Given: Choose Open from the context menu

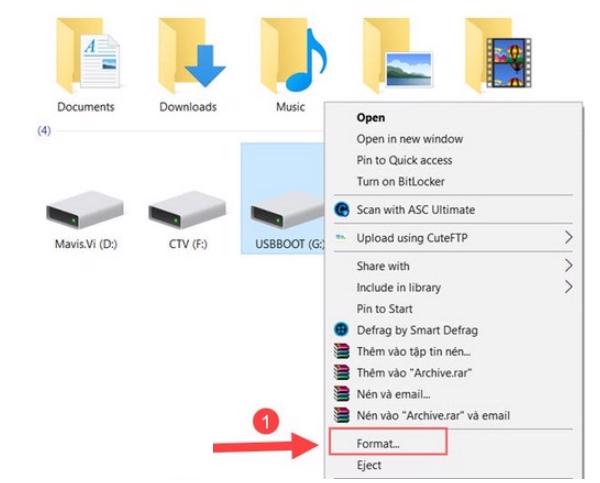Looking at the screenshot, I should coord(371,117).
